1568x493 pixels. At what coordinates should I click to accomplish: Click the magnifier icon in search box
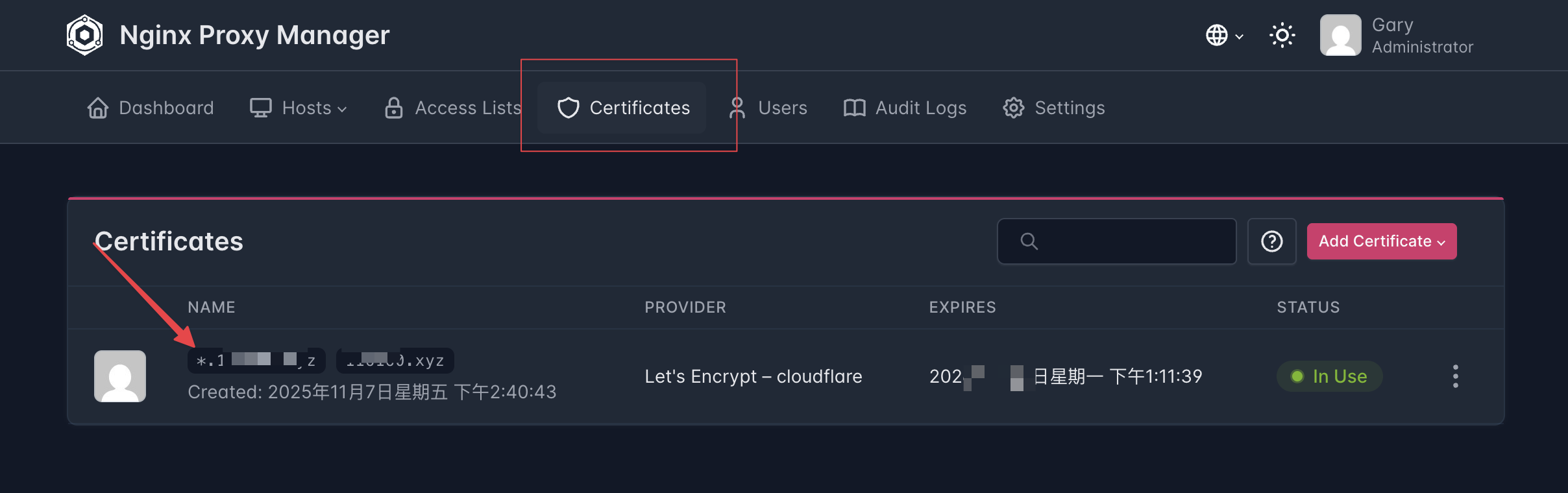click(x=1029, y=241)
